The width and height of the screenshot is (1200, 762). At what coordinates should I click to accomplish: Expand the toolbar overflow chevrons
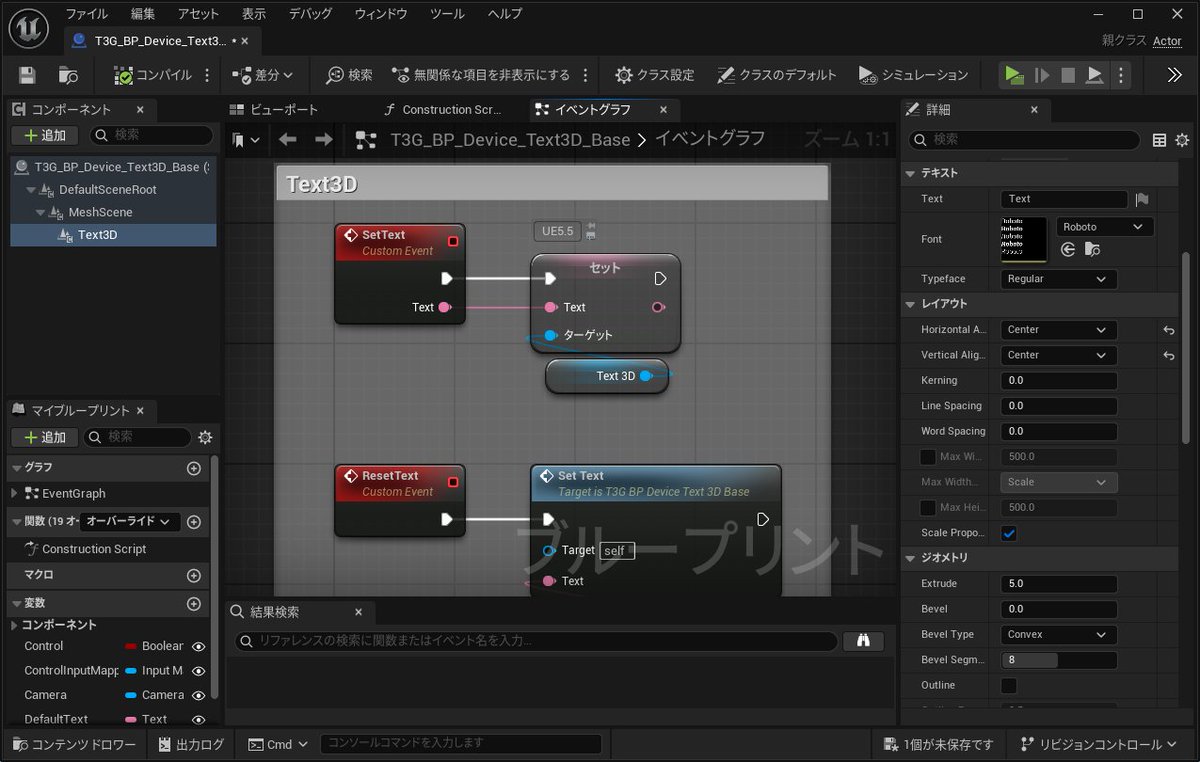click(x=1175, y=75)
